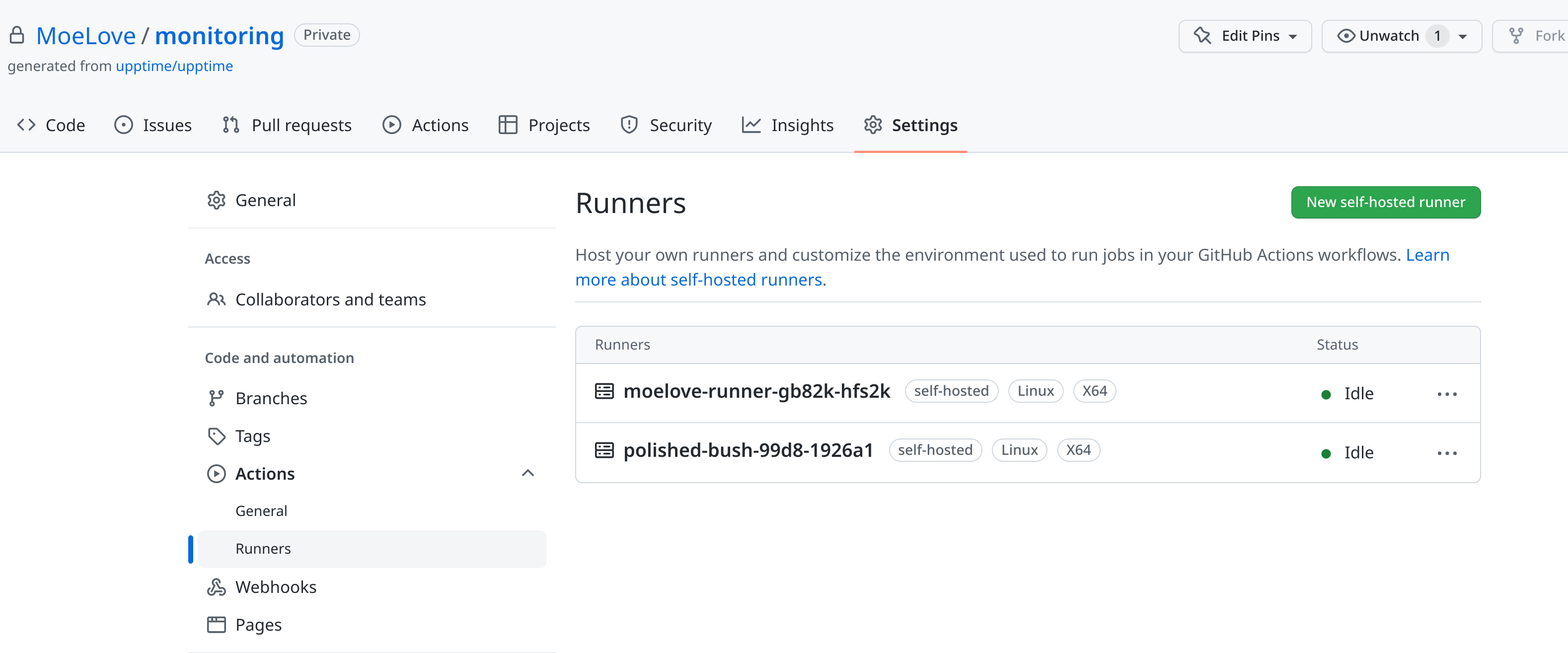This screenshot has width=1568, height=653.
Task: Open the Security tab
Action: point(666,125)
